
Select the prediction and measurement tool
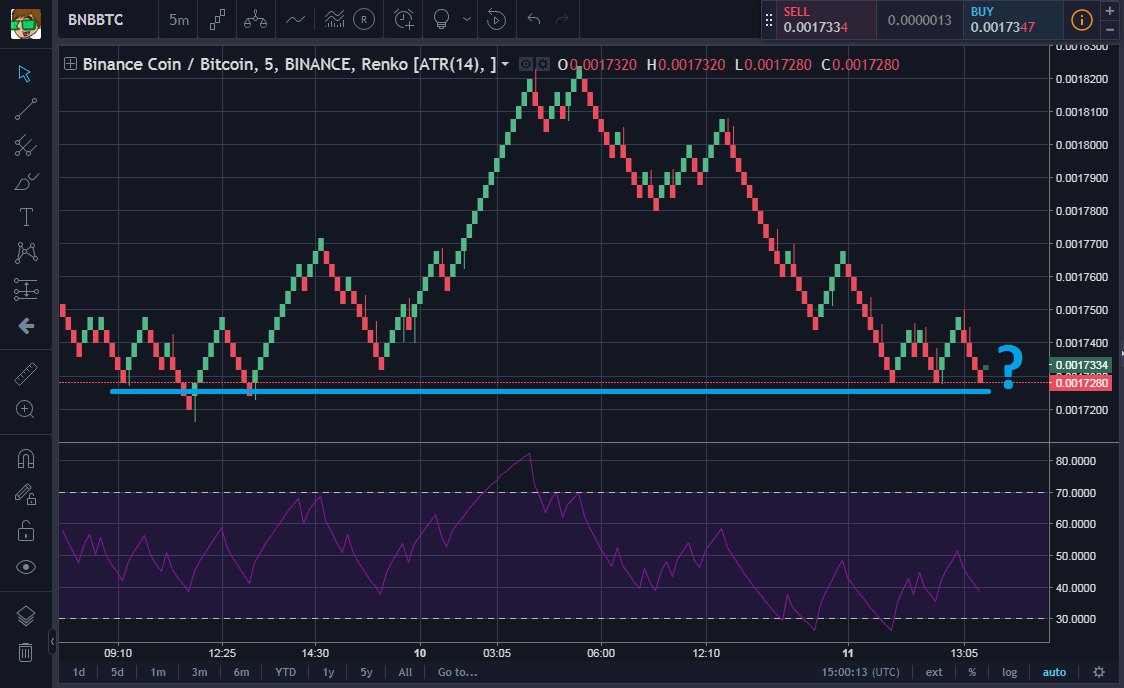(26, 290)
